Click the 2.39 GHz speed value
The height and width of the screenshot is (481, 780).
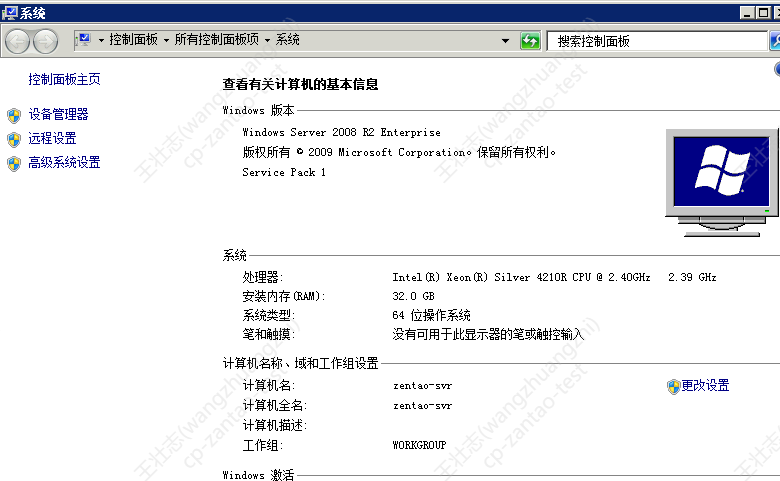[692, 277]
